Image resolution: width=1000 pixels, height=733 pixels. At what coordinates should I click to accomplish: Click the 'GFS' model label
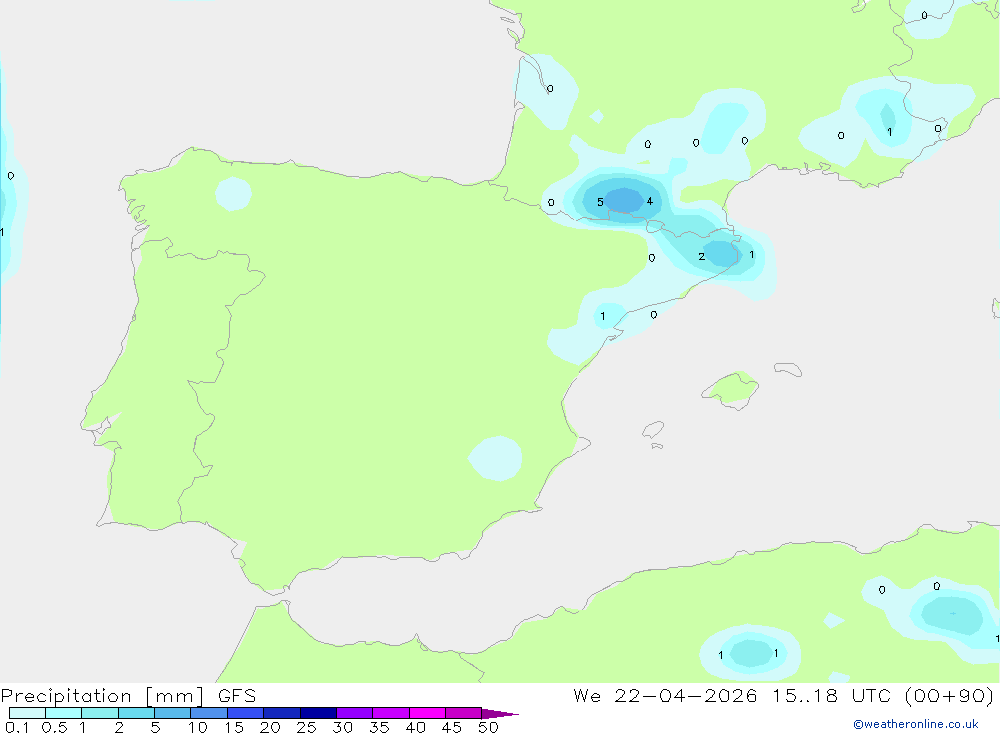click(x=237, y=696)
